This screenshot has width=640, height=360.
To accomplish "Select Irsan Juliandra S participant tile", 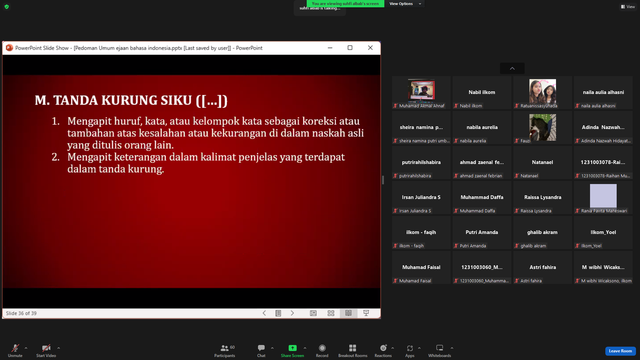I will 421,198.
